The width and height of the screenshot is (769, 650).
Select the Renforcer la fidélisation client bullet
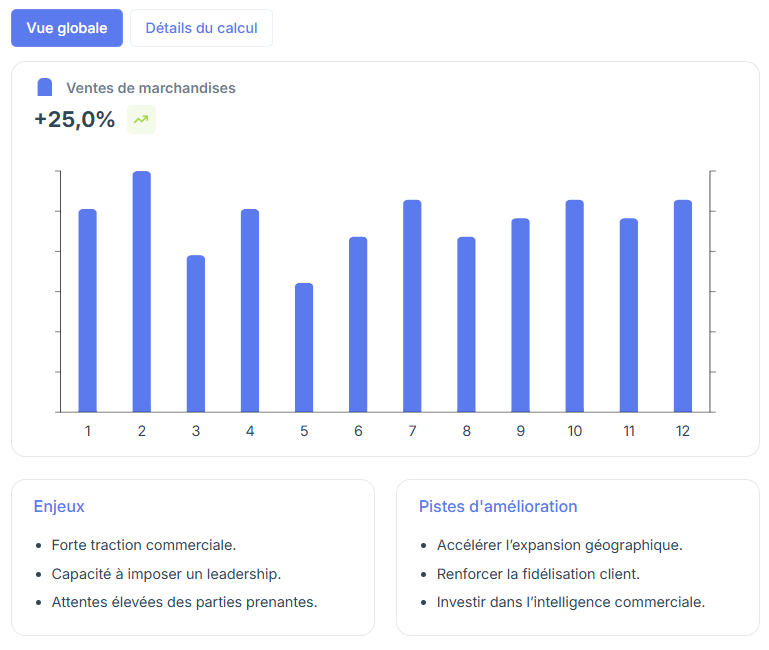pyautogui.click(x=538, y=574)
